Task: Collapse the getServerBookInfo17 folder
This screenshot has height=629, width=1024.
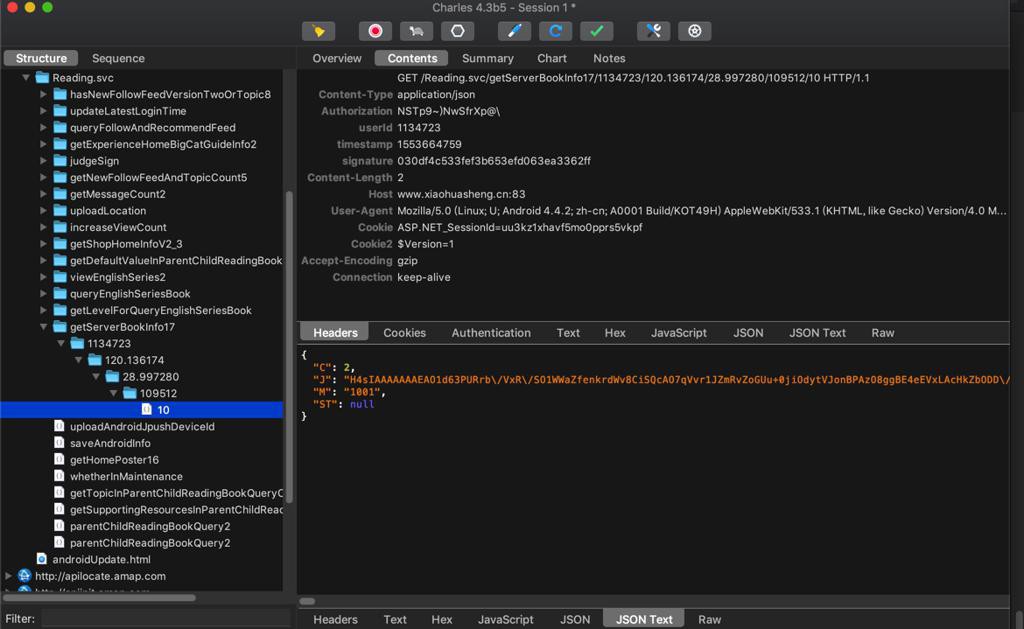Action: point(44,327)
